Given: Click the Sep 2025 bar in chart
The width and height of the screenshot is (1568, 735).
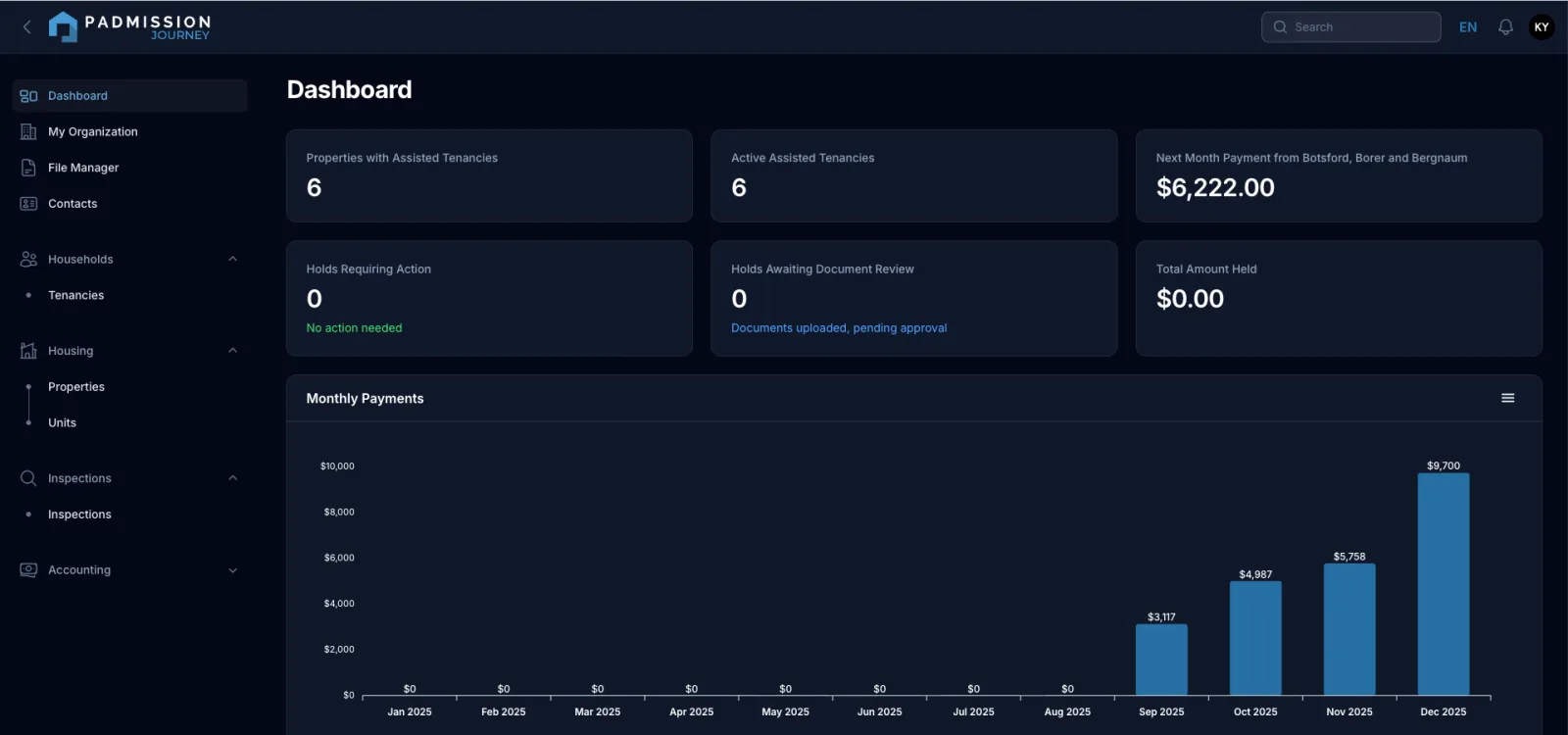Looking at the screenshot, I should (x=1161, y=660).
